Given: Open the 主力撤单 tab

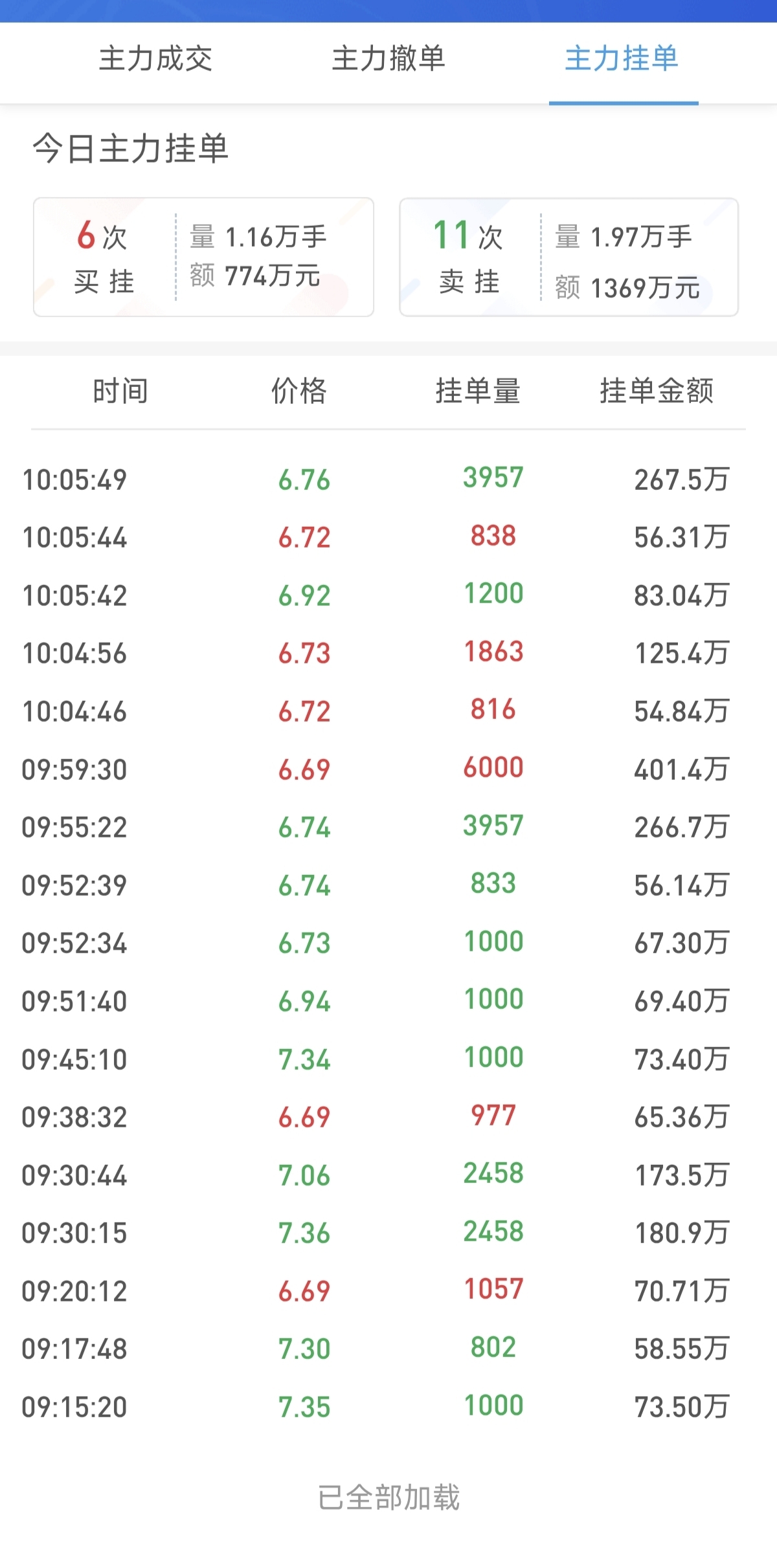Looking at the screenshot, I should 388,60.
